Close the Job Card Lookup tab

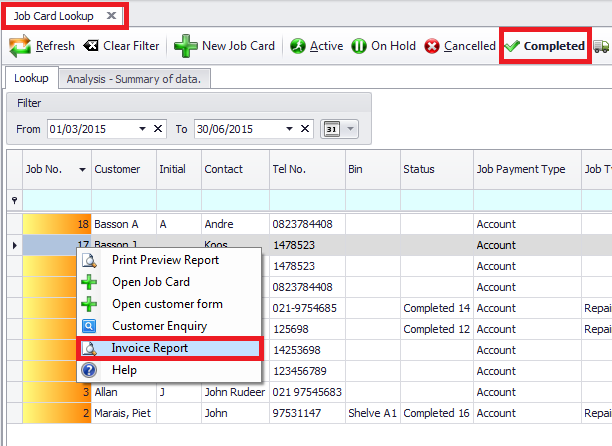point(111,16)
